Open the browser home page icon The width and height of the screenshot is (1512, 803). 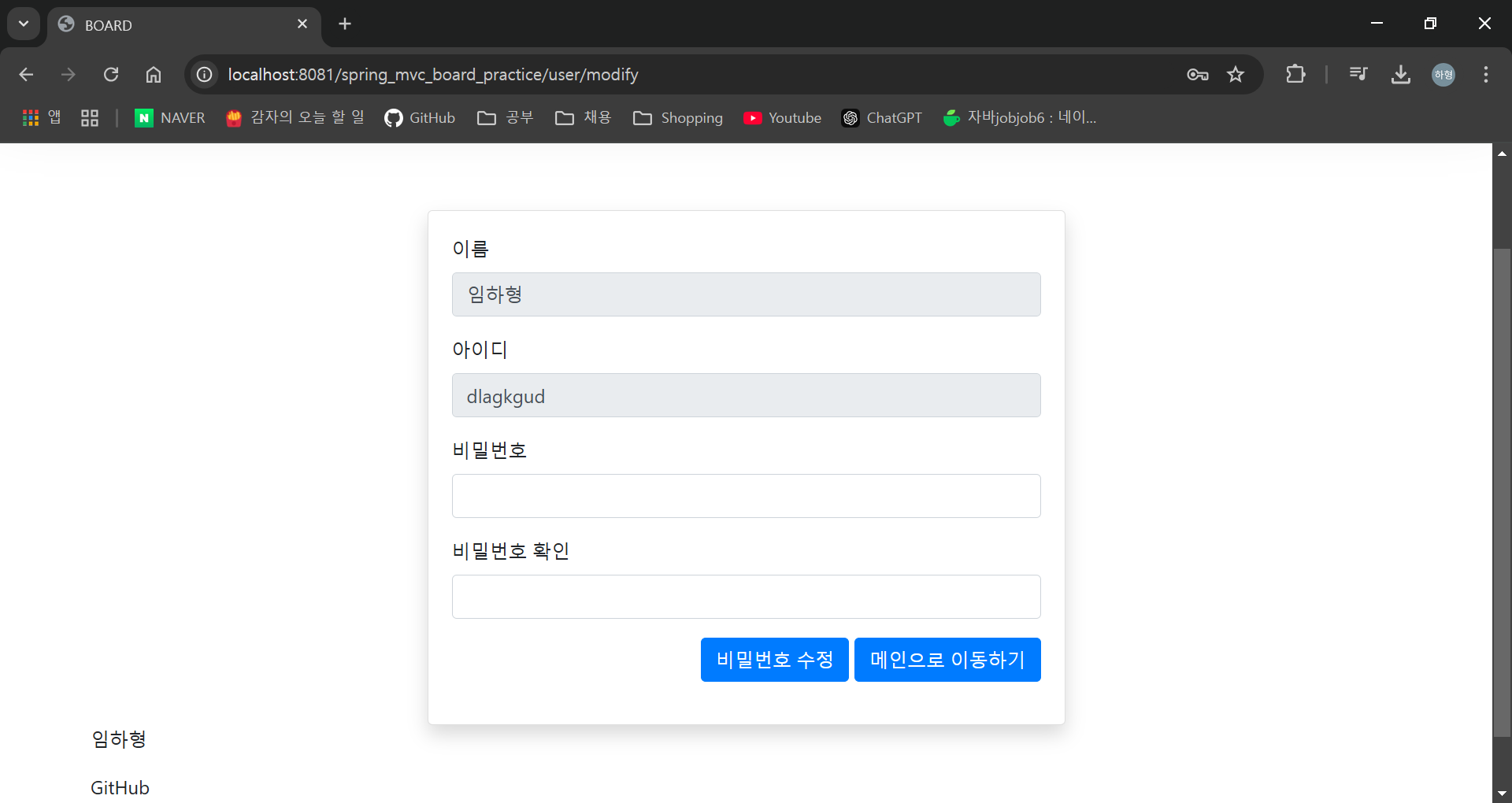pos(154,75)
